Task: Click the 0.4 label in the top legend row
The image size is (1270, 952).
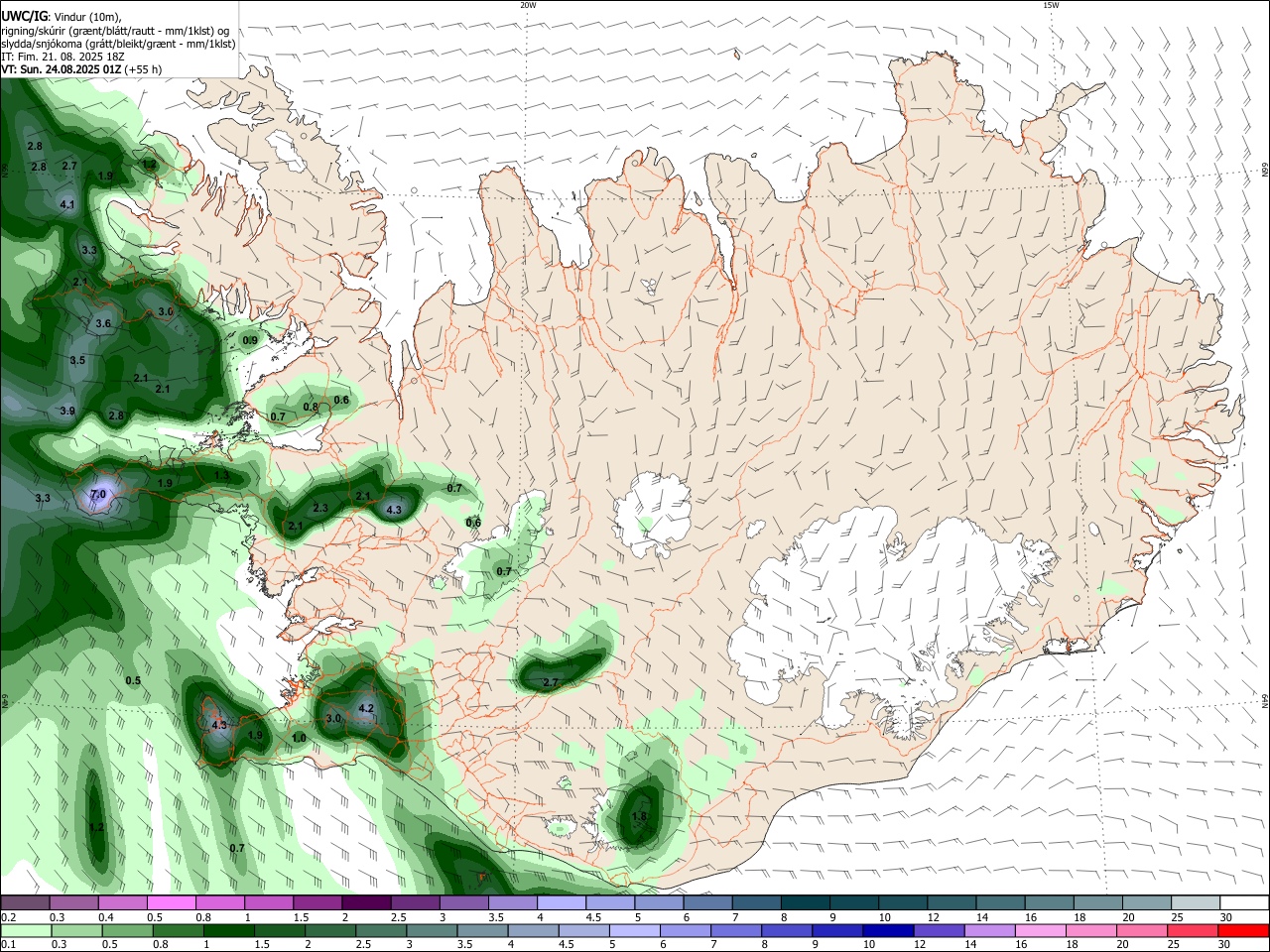Action: pos(106,917)
